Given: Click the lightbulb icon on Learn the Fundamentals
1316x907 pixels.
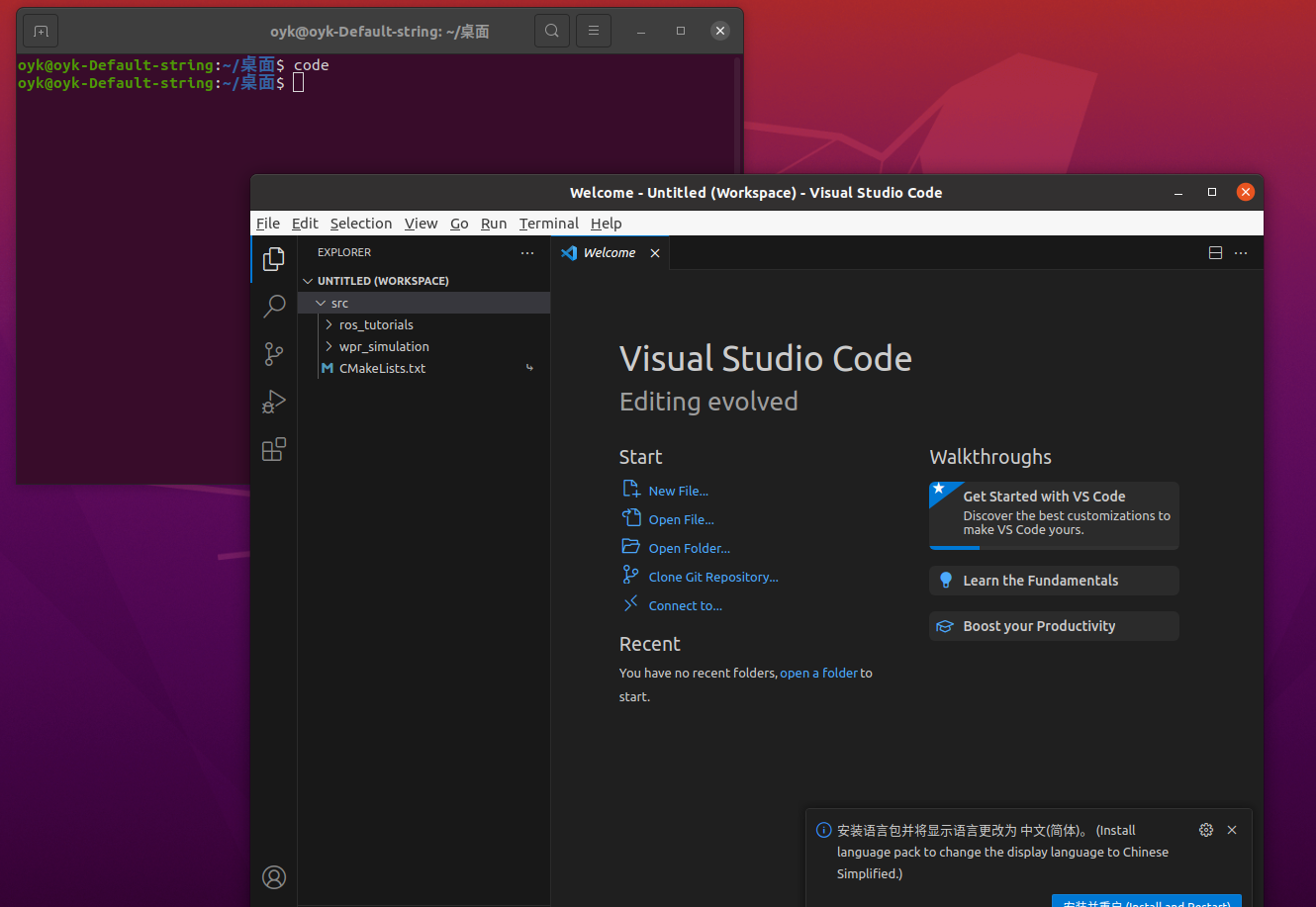Looking at the screenshot, I should coord(945,581).
